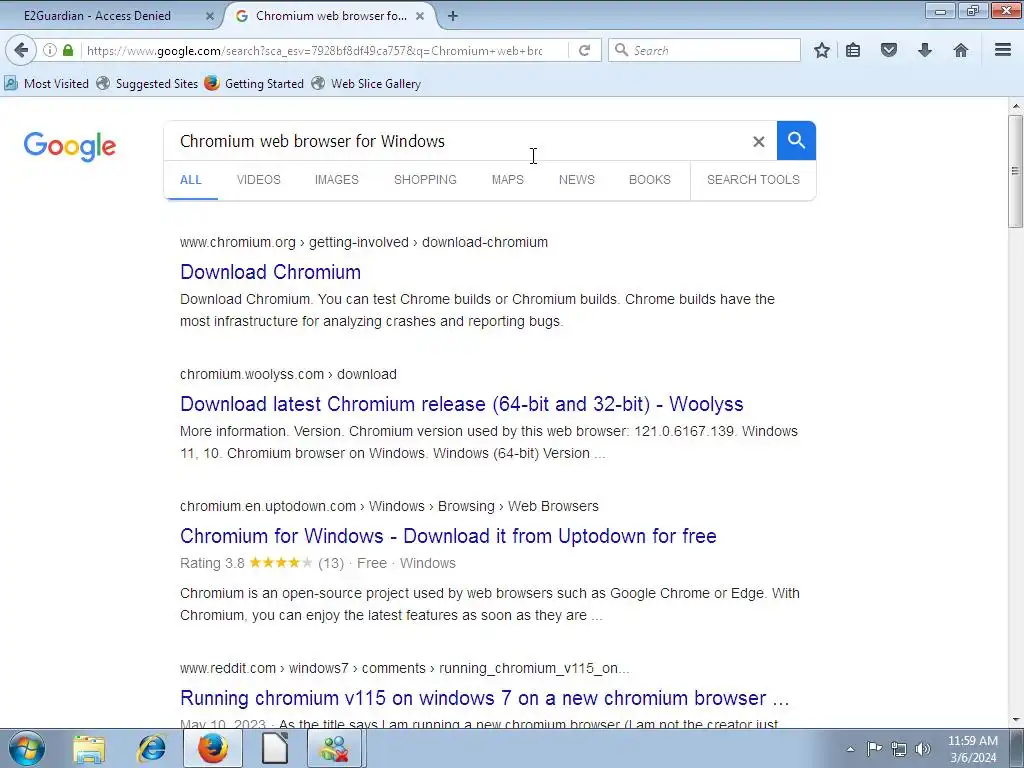
Task: Launch Internet Explorer from taskbar
Action: click(152, 749)
